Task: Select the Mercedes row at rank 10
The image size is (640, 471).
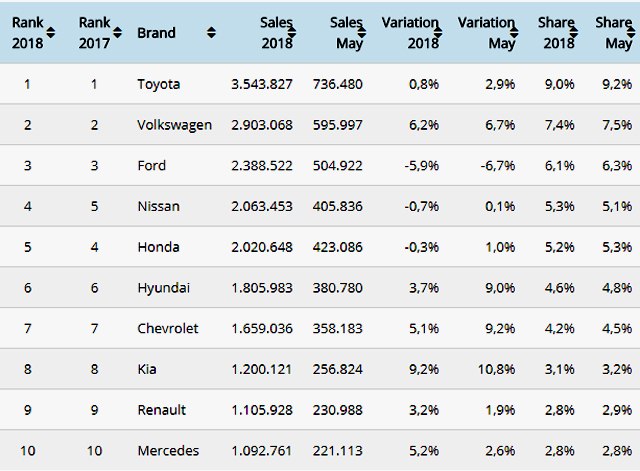Action: (320, 450)
